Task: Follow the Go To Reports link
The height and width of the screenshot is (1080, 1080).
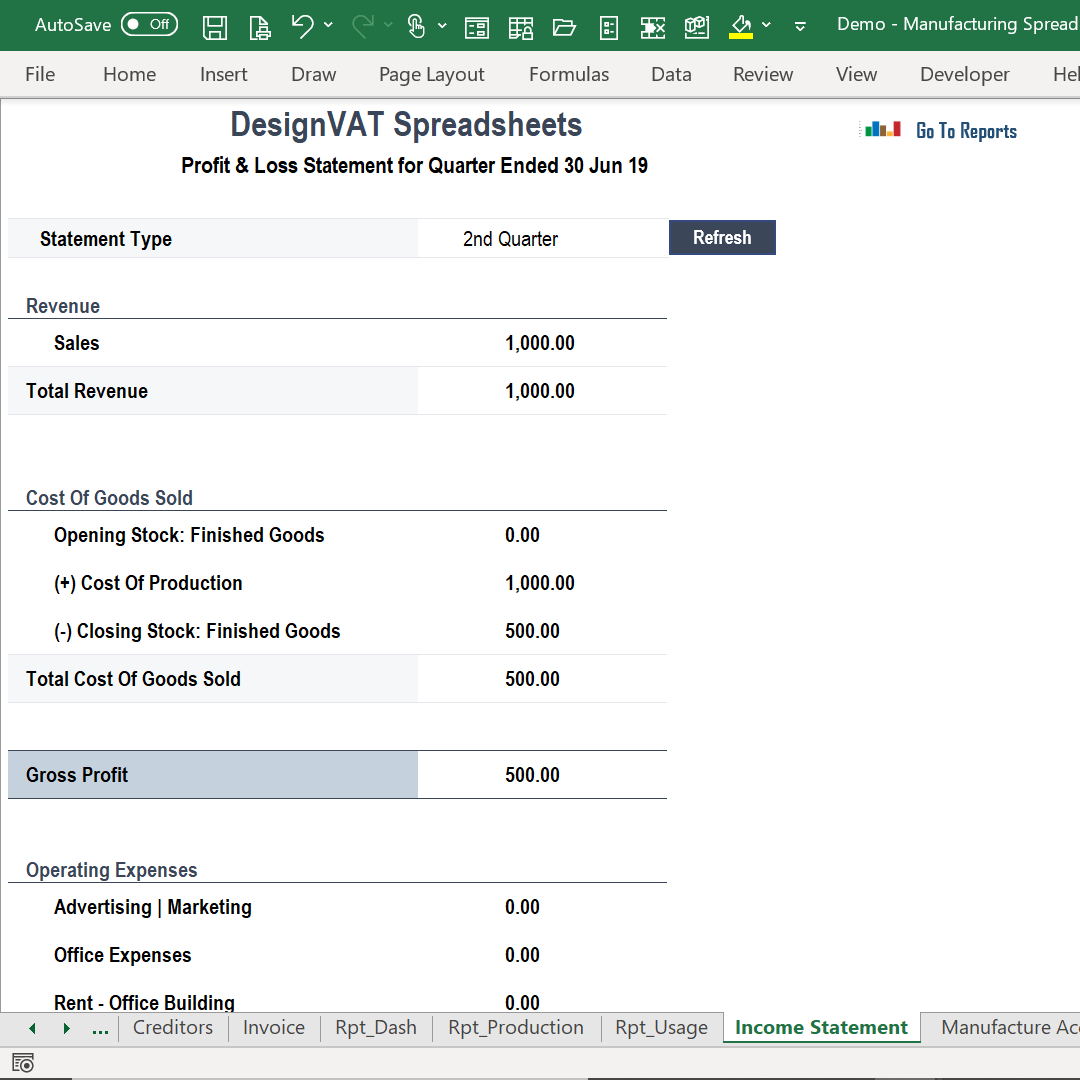Action: click(x=966, y=130)
